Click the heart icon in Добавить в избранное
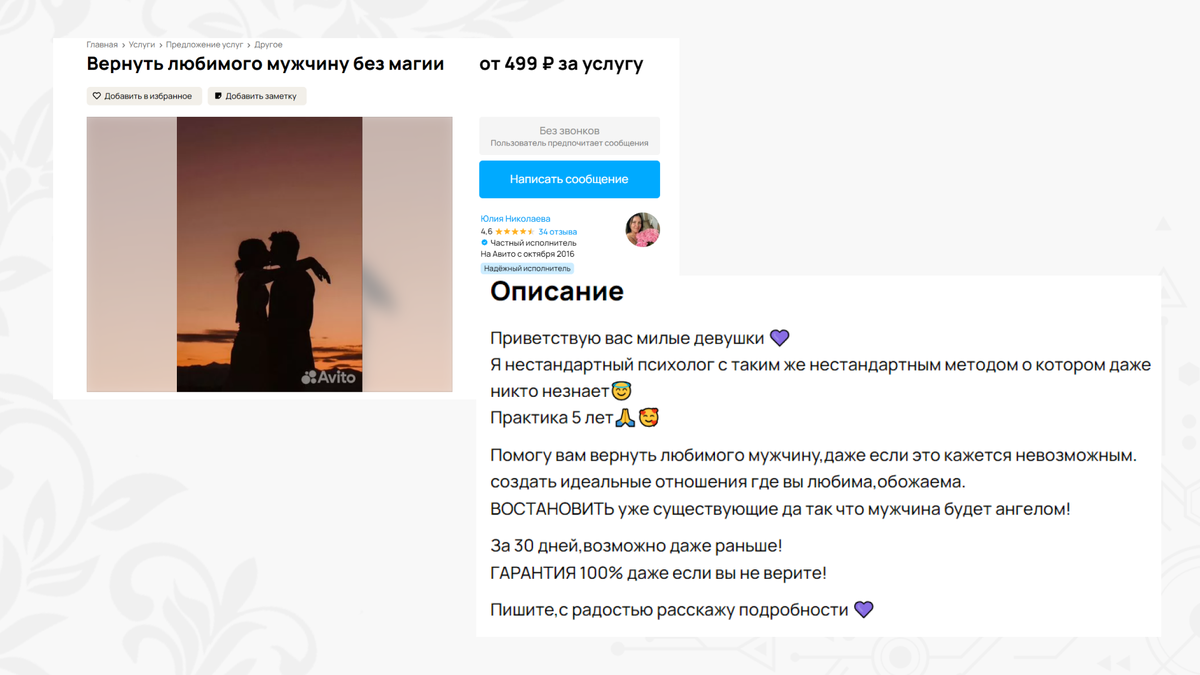 pos(97,96)
